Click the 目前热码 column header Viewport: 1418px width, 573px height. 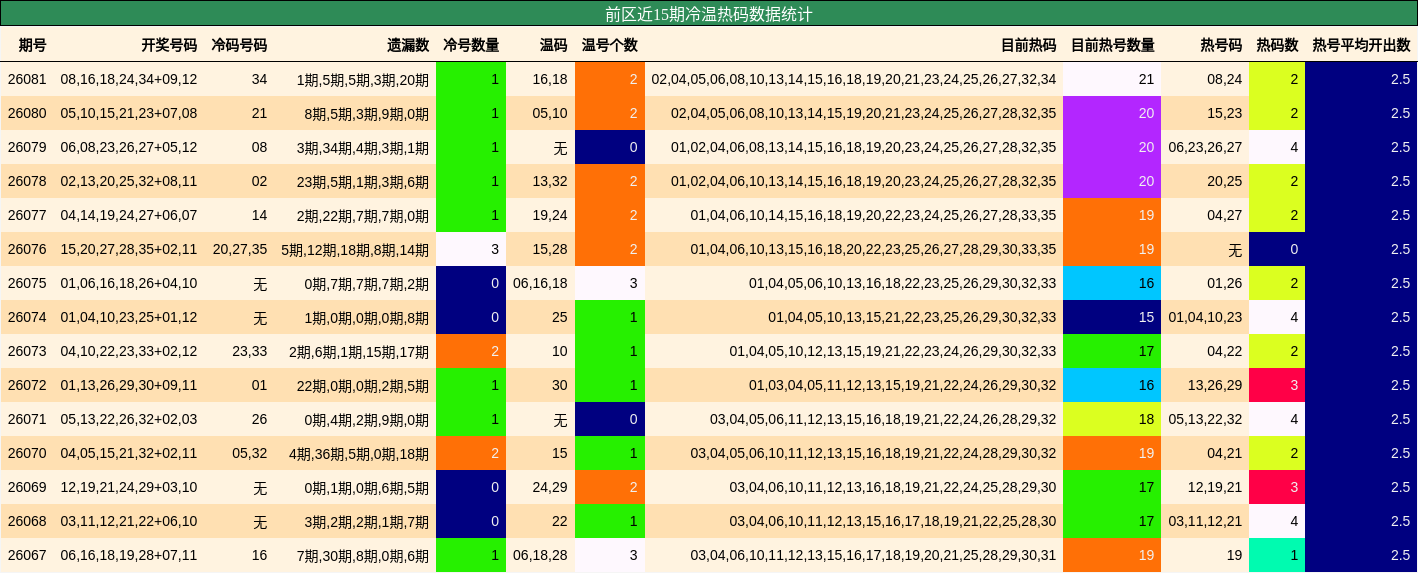click(x=1028, y=45)
